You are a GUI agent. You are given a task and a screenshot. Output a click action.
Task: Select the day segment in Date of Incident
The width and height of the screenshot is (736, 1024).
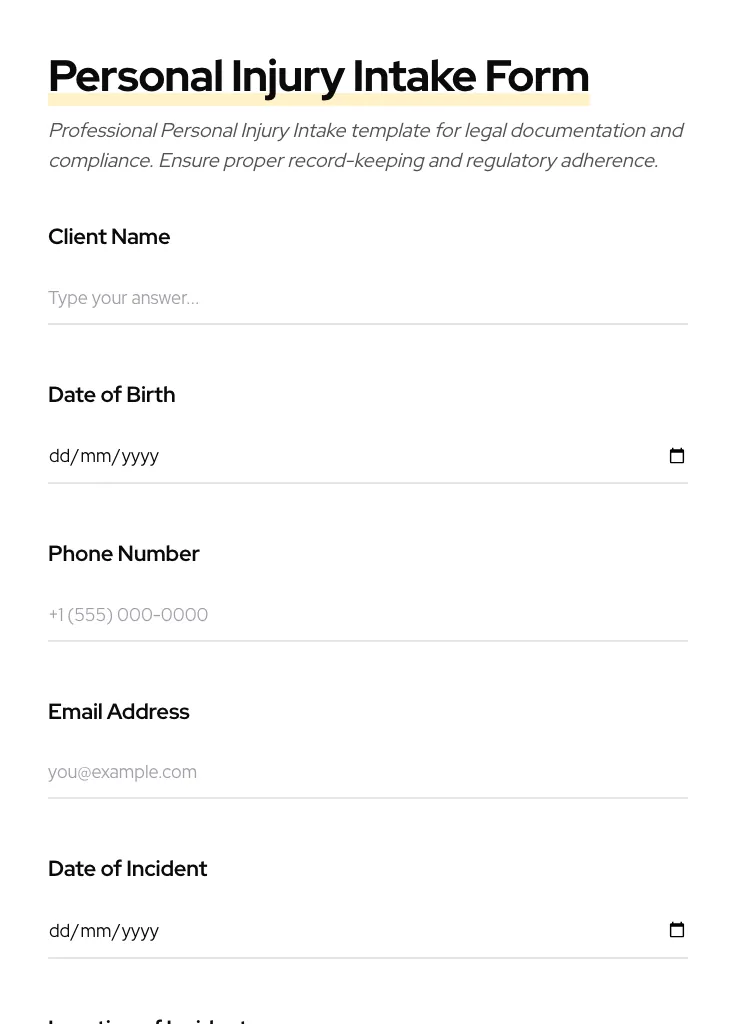click(x=59, y=931)
